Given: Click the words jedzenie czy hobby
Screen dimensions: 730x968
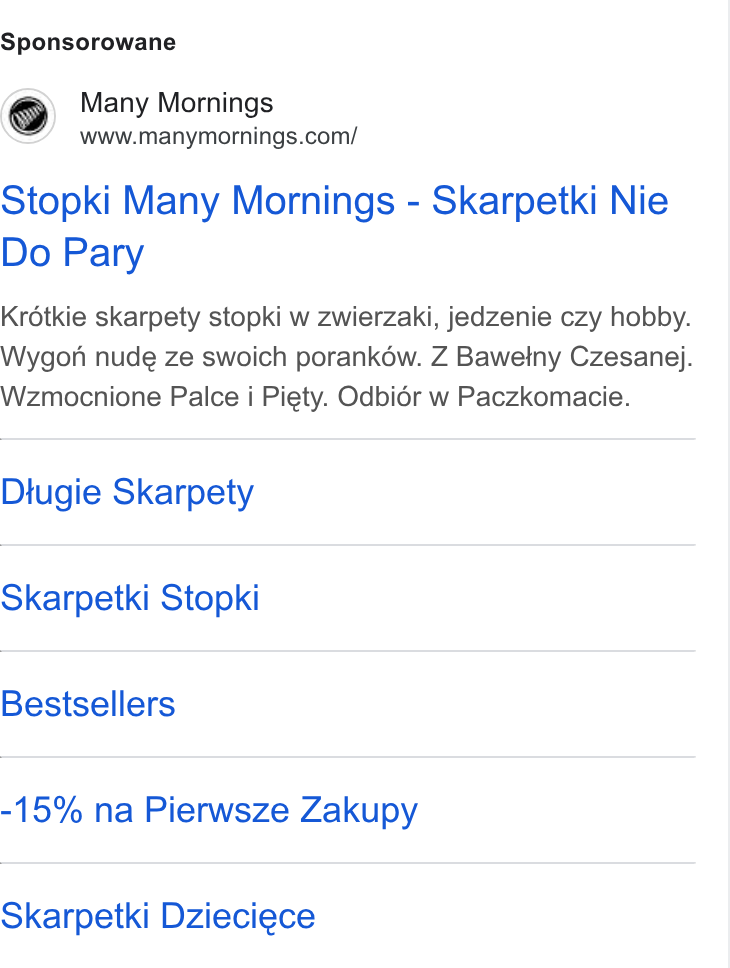Looking at the screenshot, I should 569,317.
